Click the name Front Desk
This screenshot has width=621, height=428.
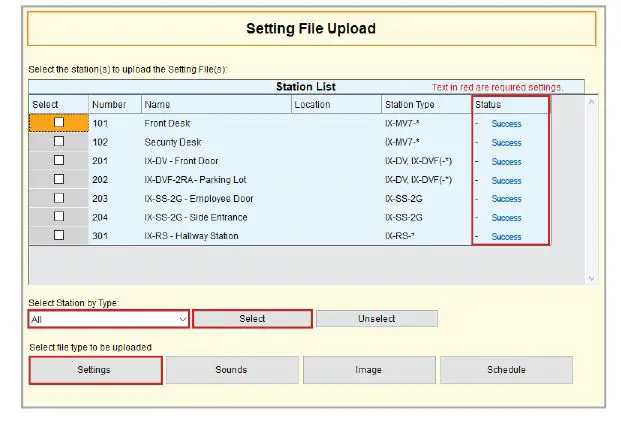point(167,124)
